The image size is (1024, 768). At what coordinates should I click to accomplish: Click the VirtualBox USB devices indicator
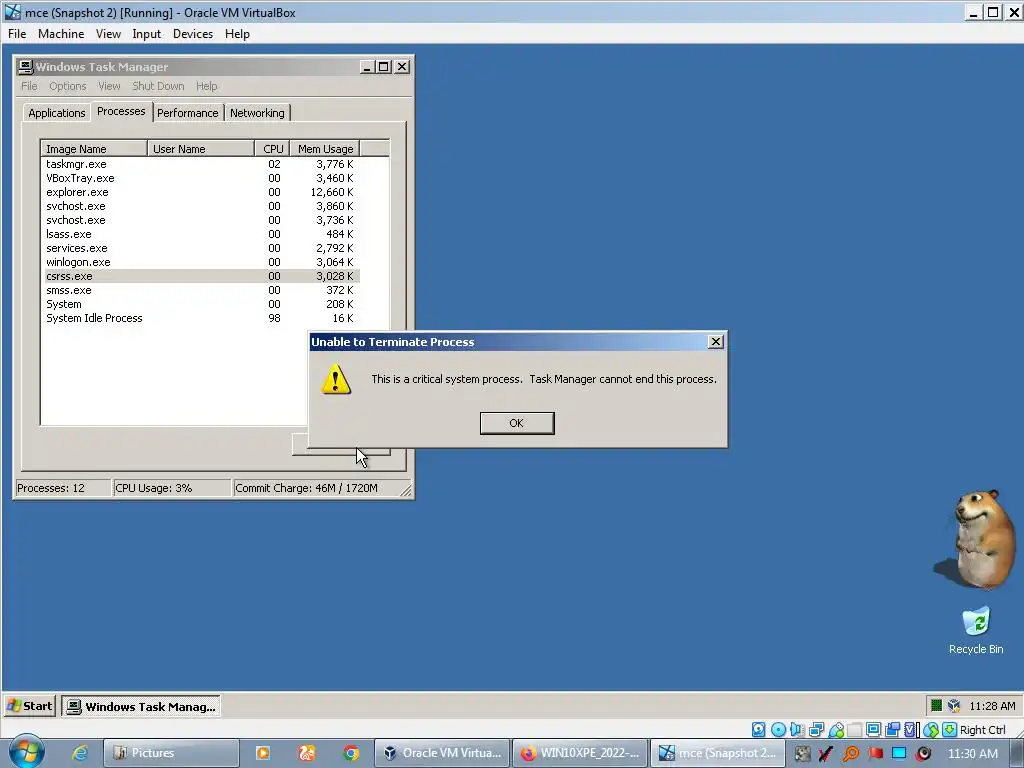coord(836,729)
